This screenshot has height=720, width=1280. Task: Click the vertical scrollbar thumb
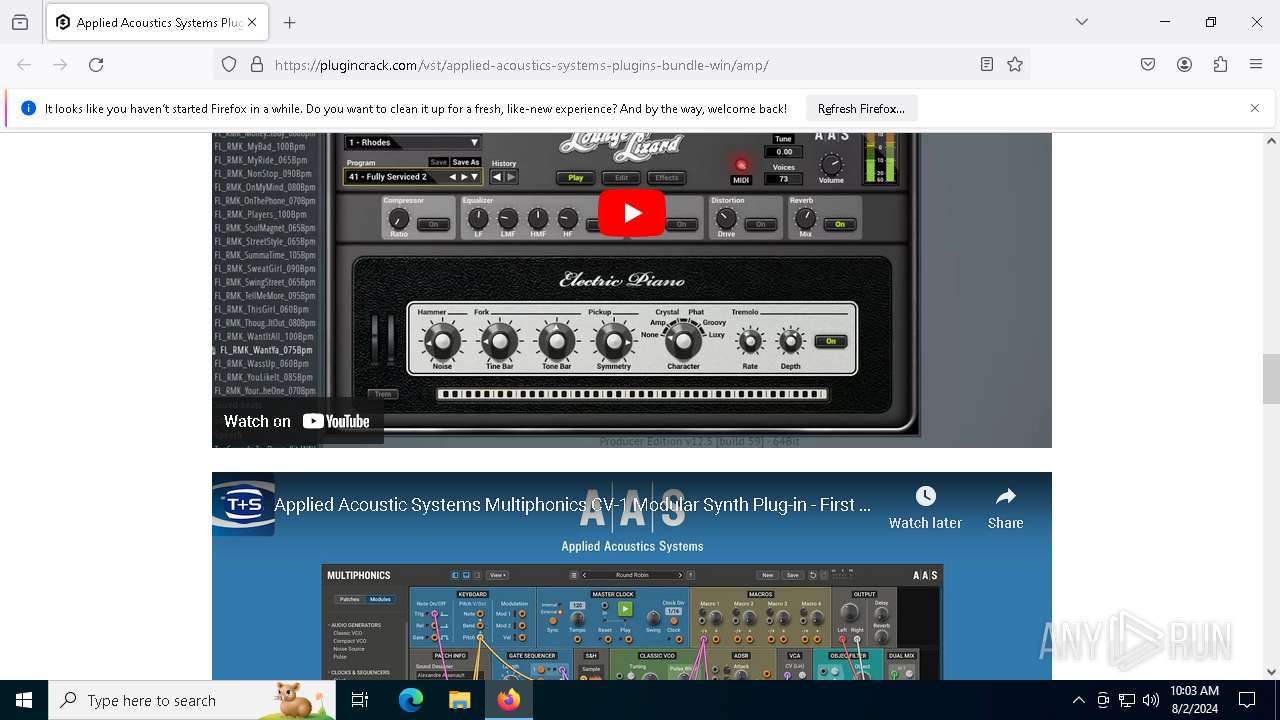pos(1271,379)
